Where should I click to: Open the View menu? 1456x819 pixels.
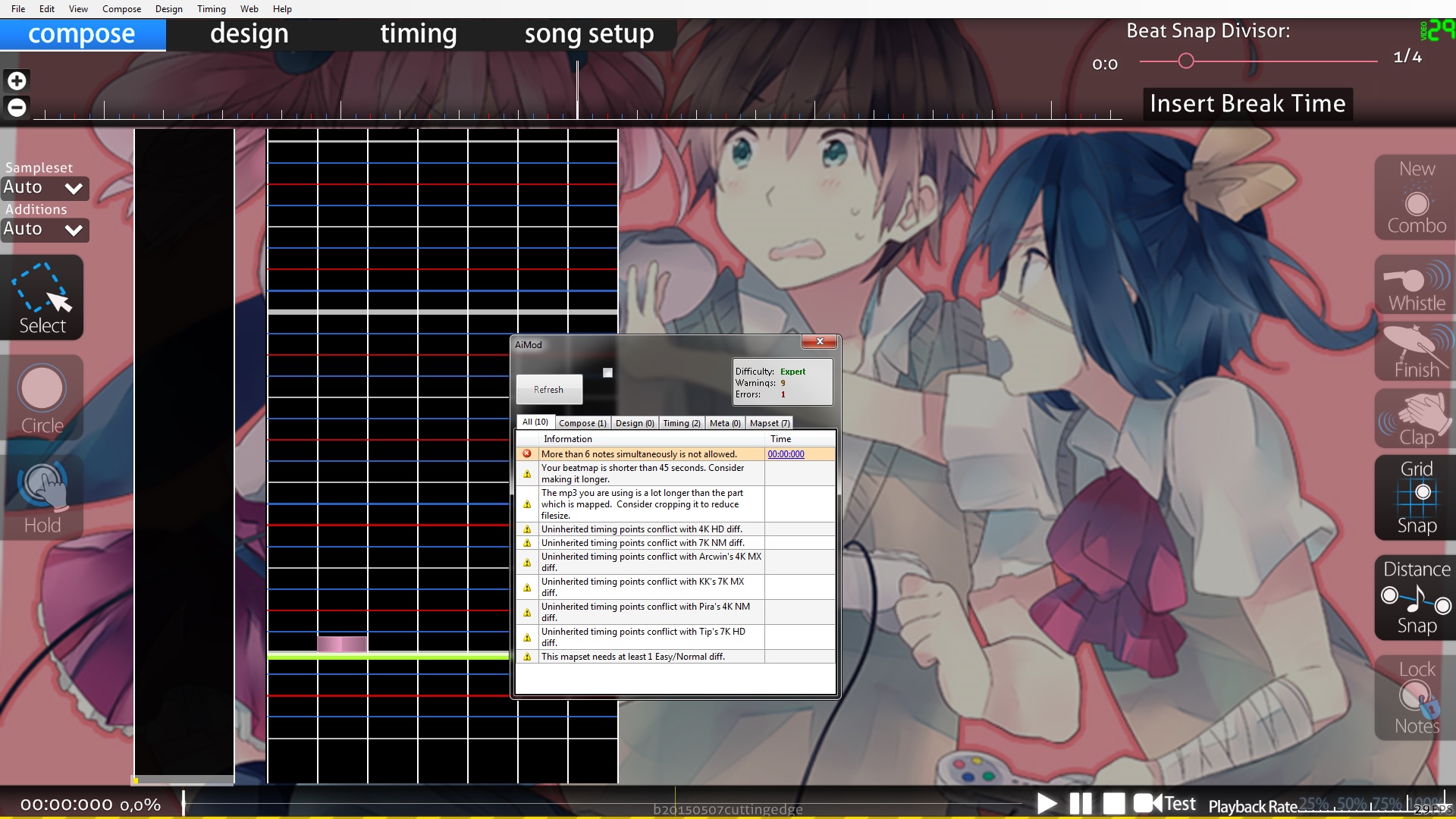[78, 9]
